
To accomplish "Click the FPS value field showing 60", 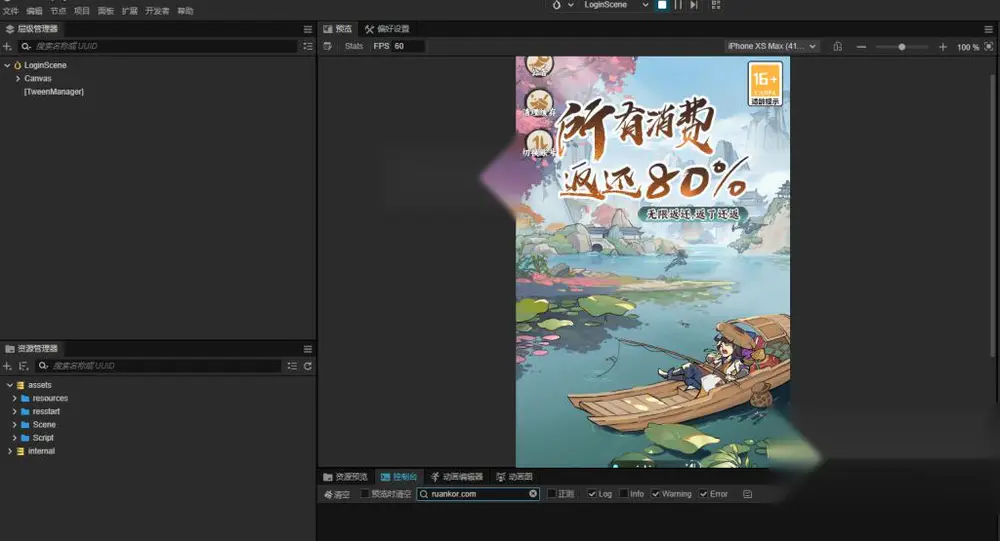I will [x=408, y=47].
